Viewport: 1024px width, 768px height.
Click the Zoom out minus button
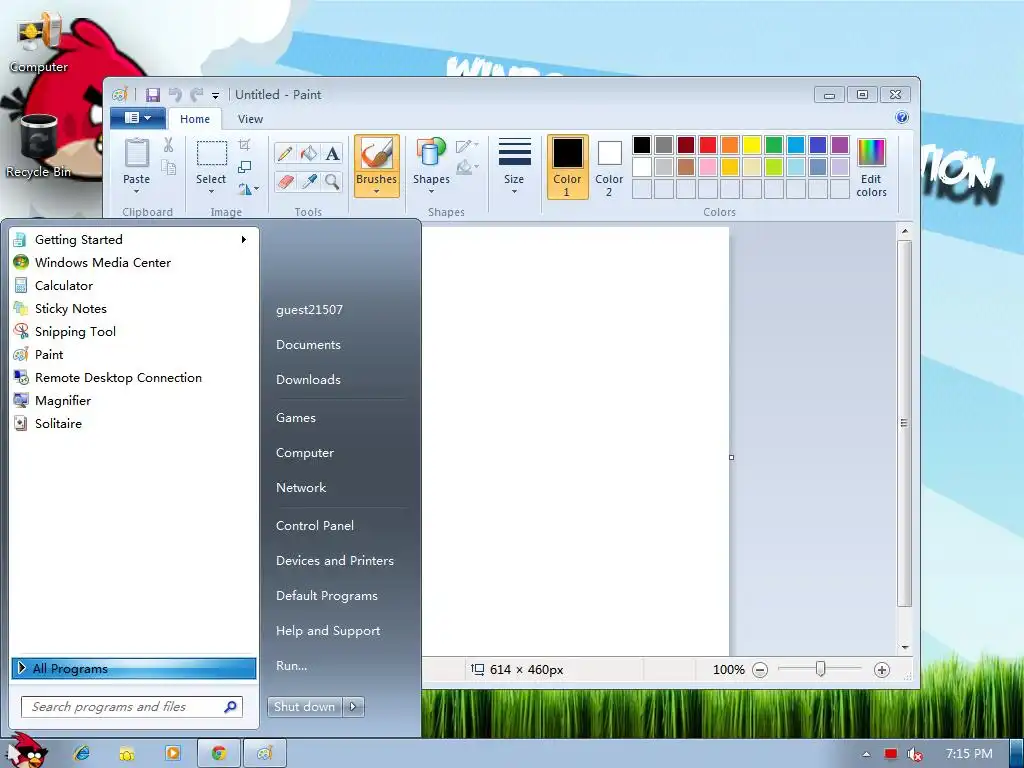pos(760,670)
